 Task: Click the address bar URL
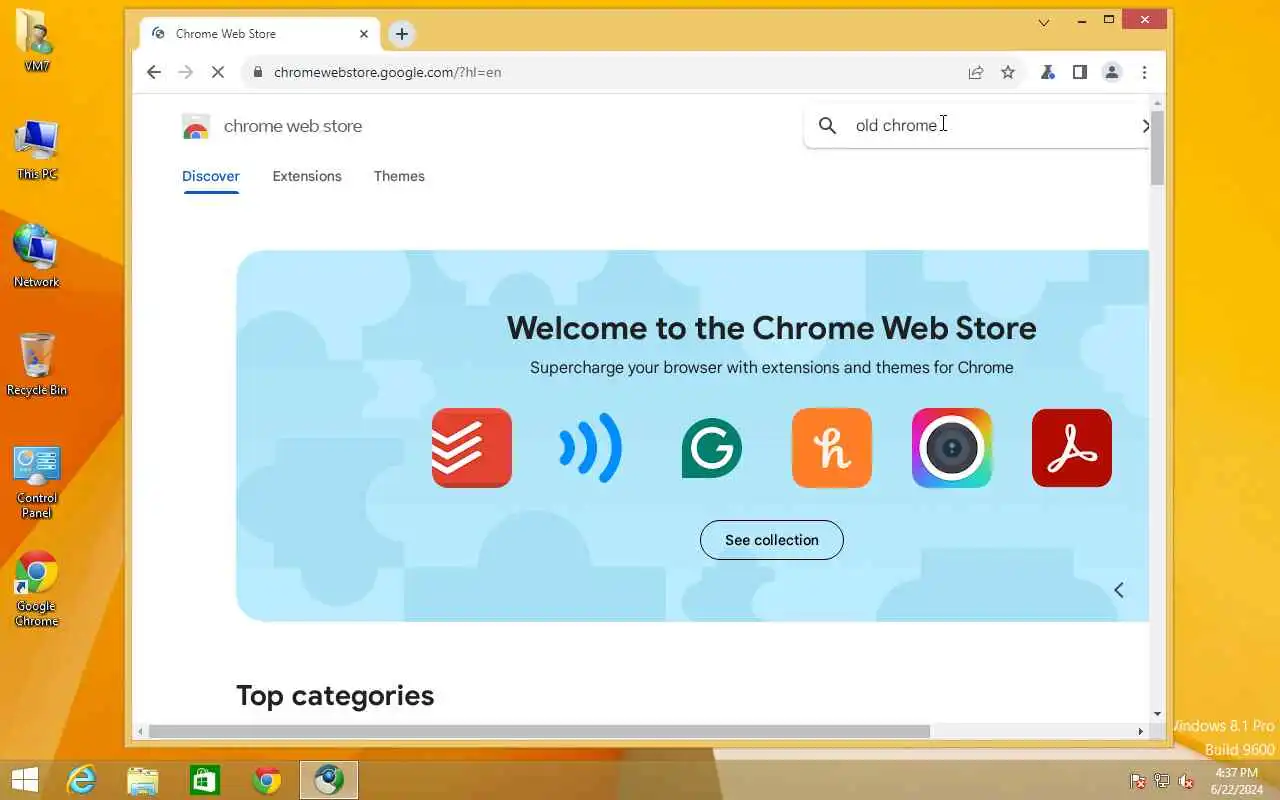coord(388,72)
